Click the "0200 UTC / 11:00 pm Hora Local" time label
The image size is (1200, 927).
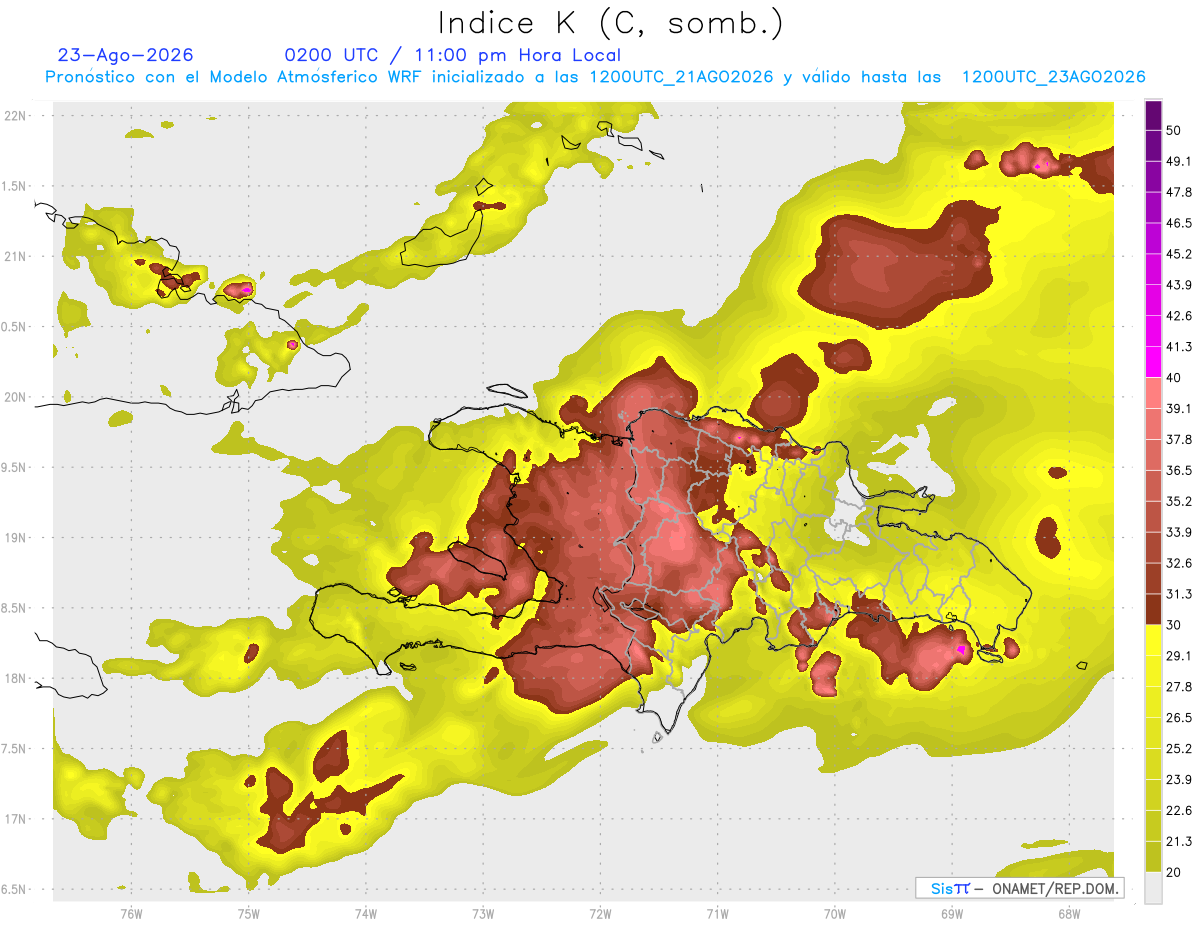click(x=452, y=55)
